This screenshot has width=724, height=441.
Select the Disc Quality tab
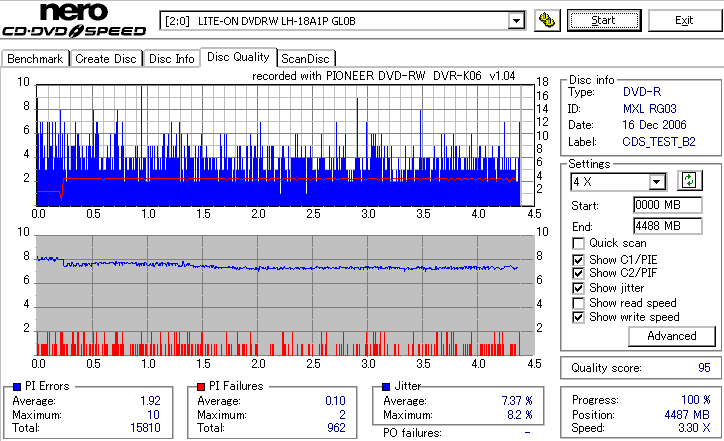point(238,57)
